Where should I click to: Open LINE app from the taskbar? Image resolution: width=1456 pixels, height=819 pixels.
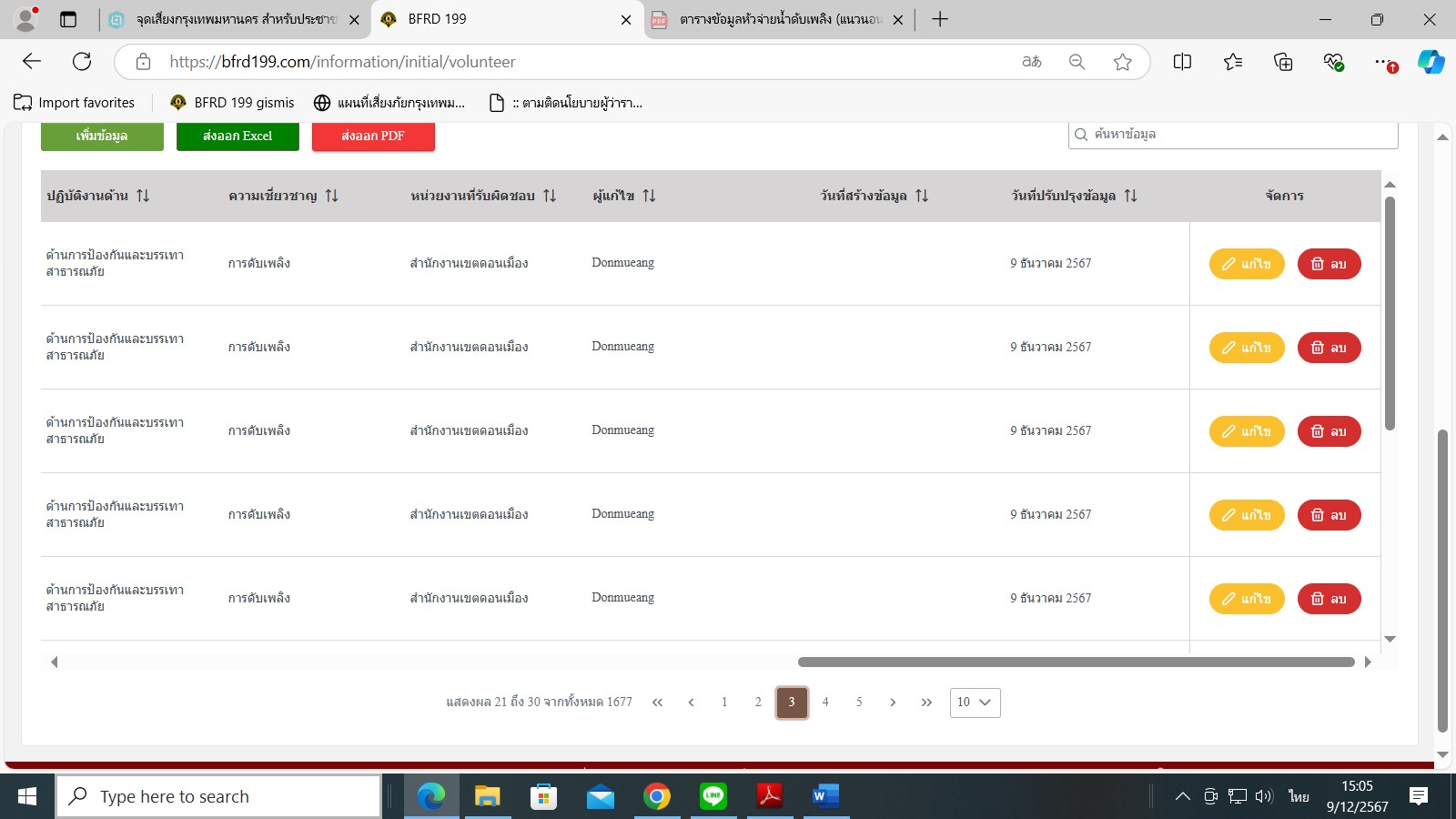(713, 796)
